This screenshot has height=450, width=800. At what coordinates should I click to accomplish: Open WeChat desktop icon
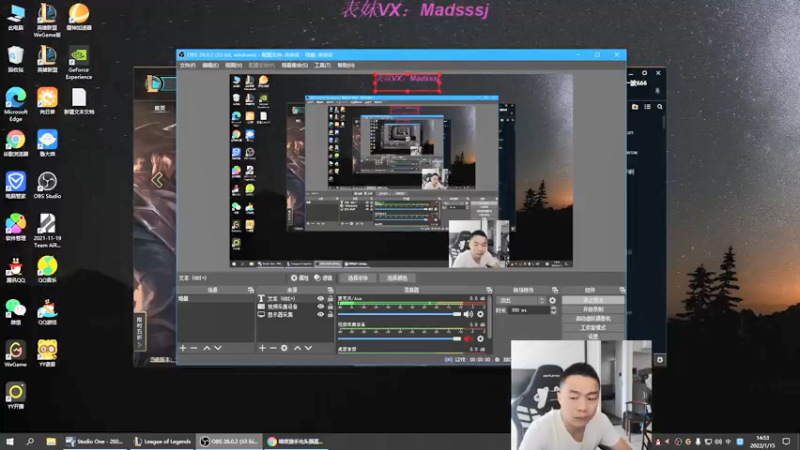16,312
